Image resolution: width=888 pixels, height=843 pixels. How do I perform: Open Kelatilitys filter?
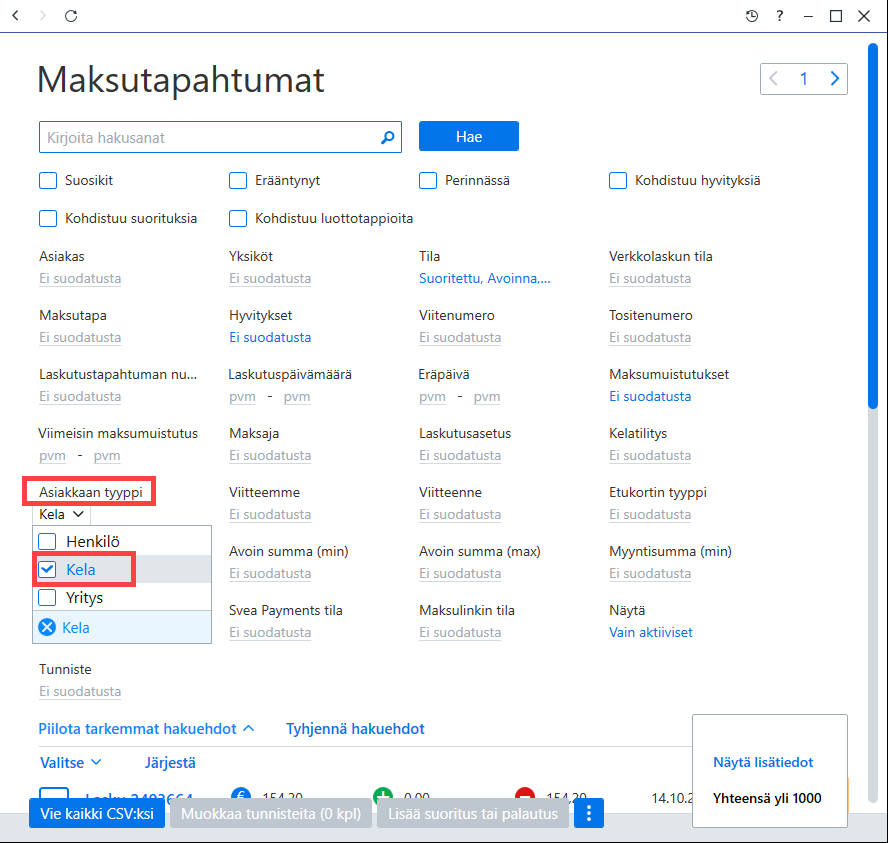tap(650, 455)
